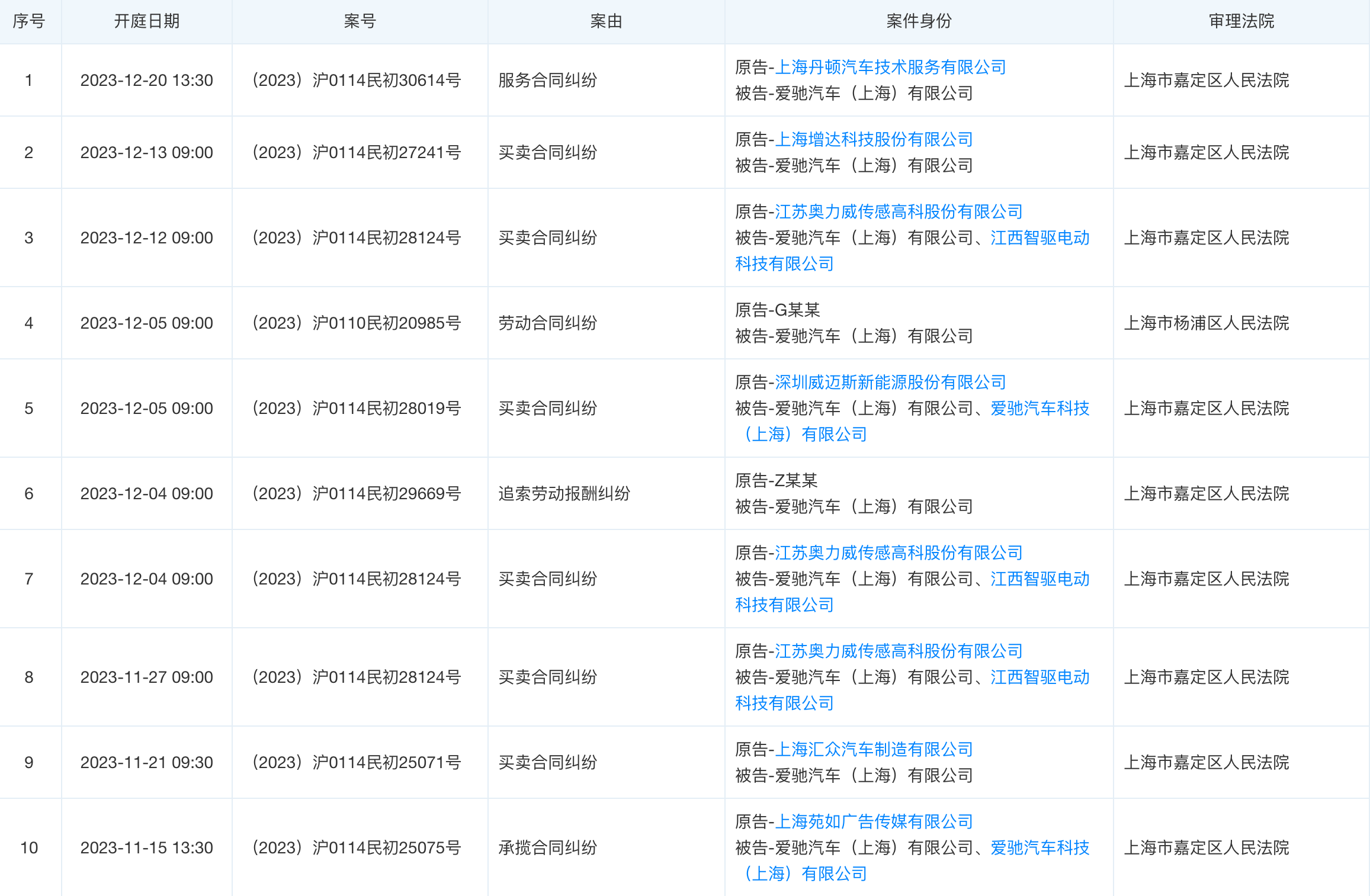Click serial number 10 in the last row
Image resolution: width=1370 pixels, height=896 pixels.
pos(29,848)
